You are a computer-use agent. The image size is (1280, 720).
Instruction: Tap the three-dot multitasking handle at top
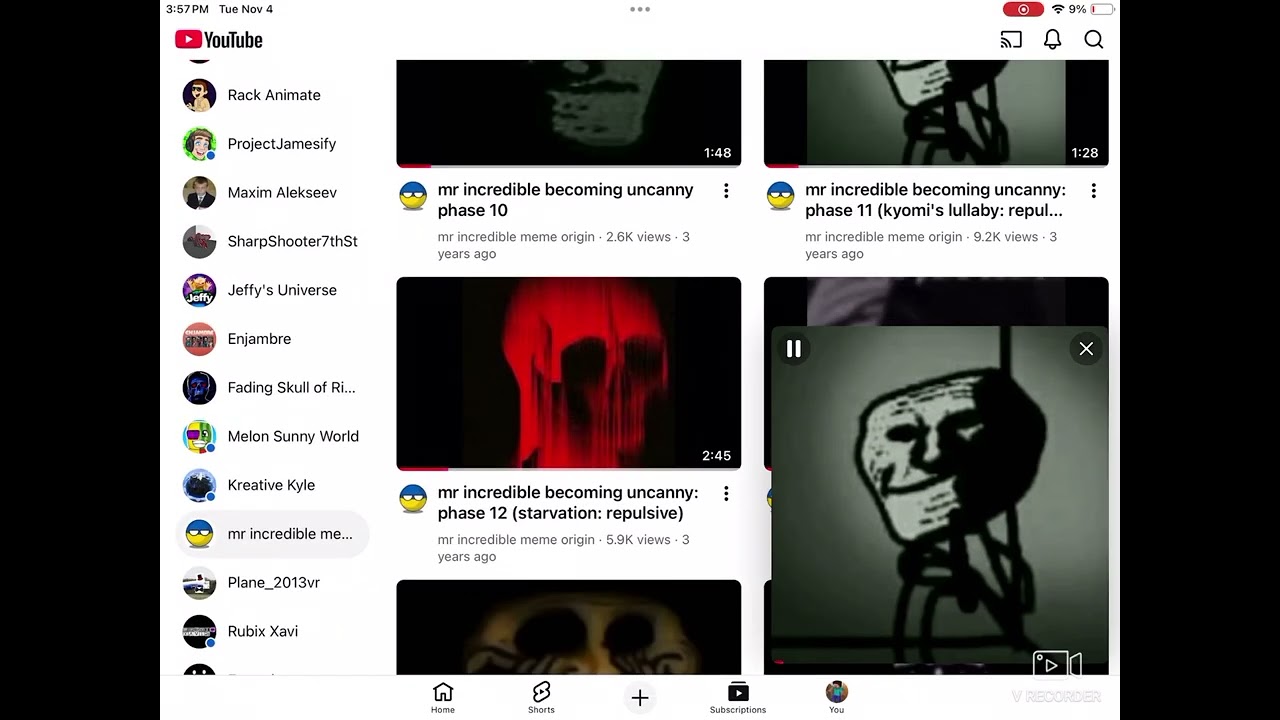point(640,9)
